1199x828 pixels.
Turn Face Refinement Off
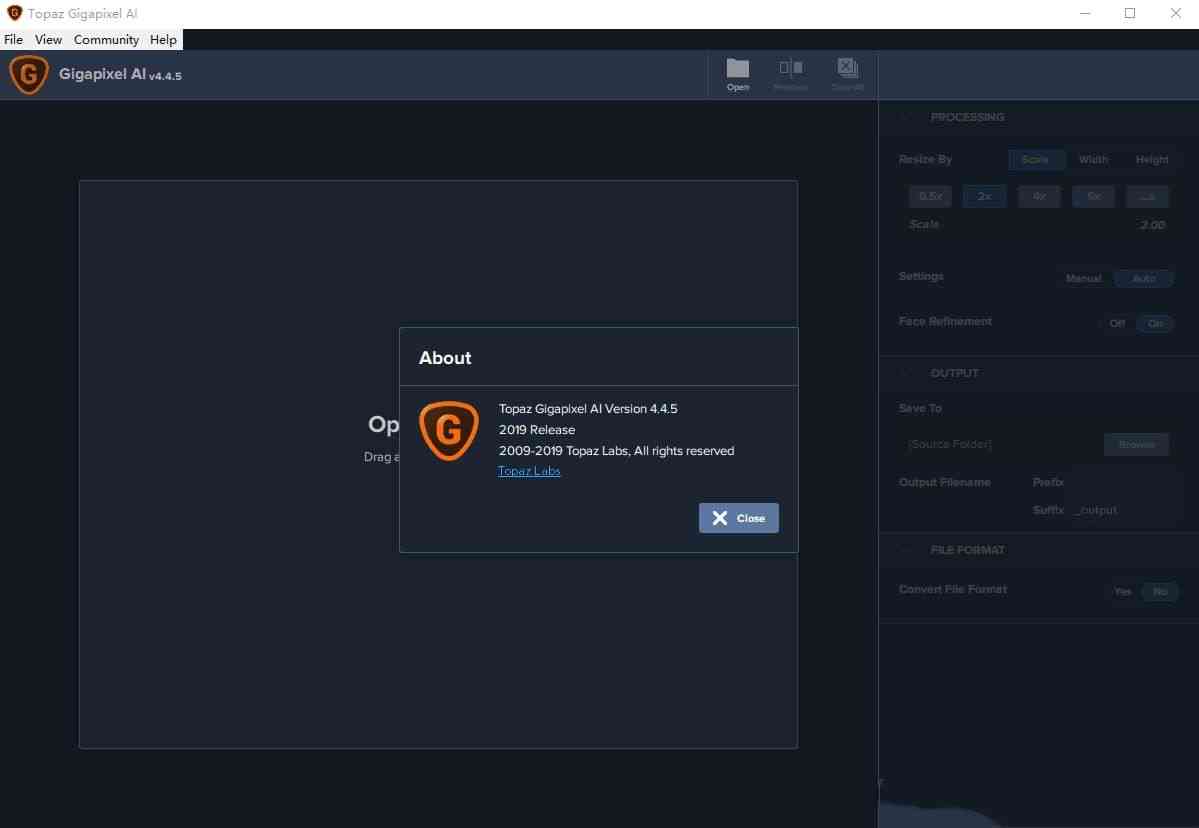1116,323
